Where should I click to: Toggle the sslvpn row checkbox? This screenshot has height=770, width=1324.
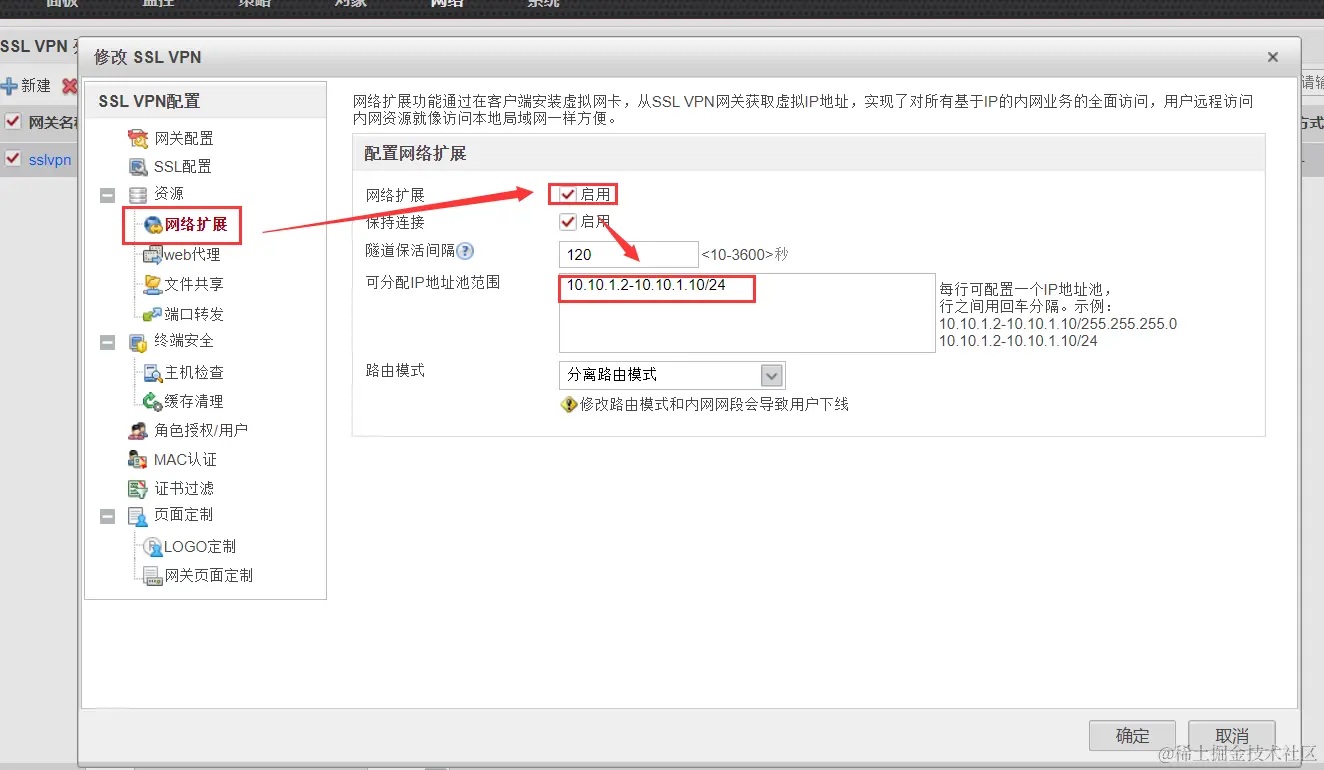(x=13, y=158)
